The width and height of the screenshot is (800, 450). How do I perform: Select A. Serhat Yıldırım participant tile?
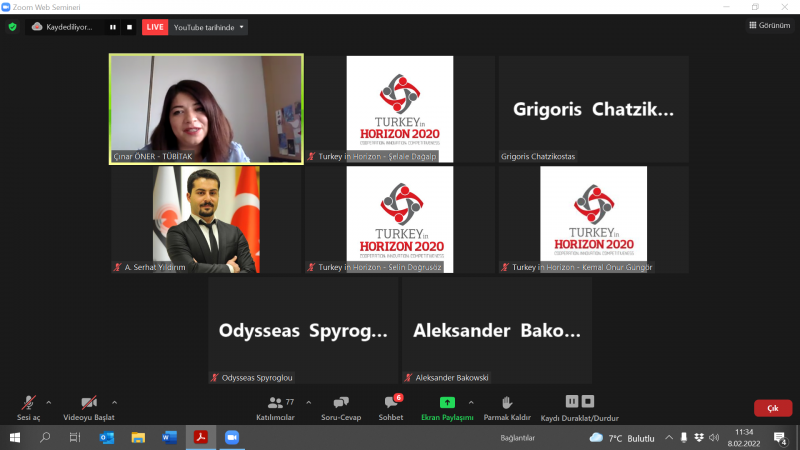pyautogui.click(x=206, y=219)
